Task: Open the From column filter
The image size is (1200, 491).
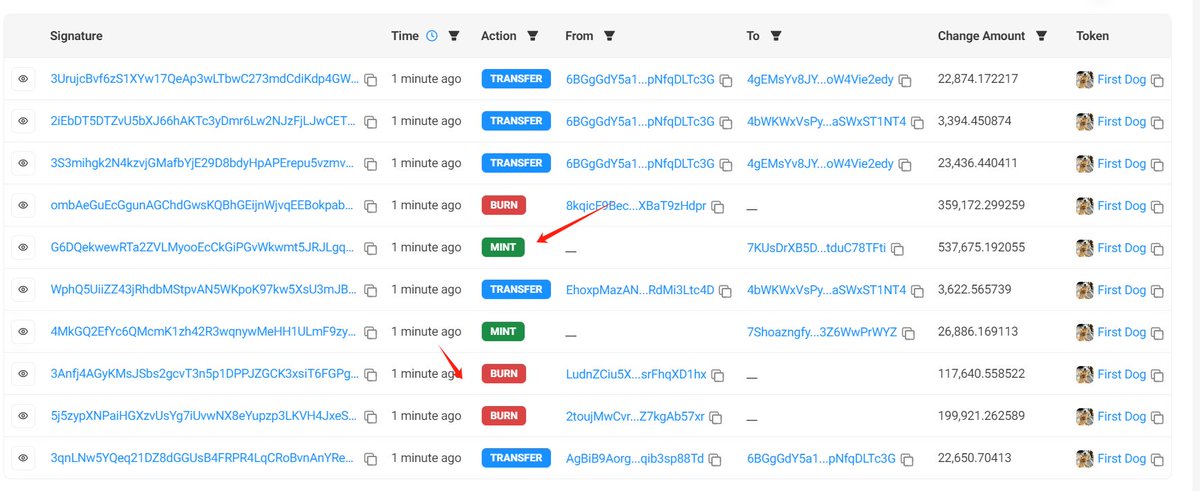Action: (609, 36)
